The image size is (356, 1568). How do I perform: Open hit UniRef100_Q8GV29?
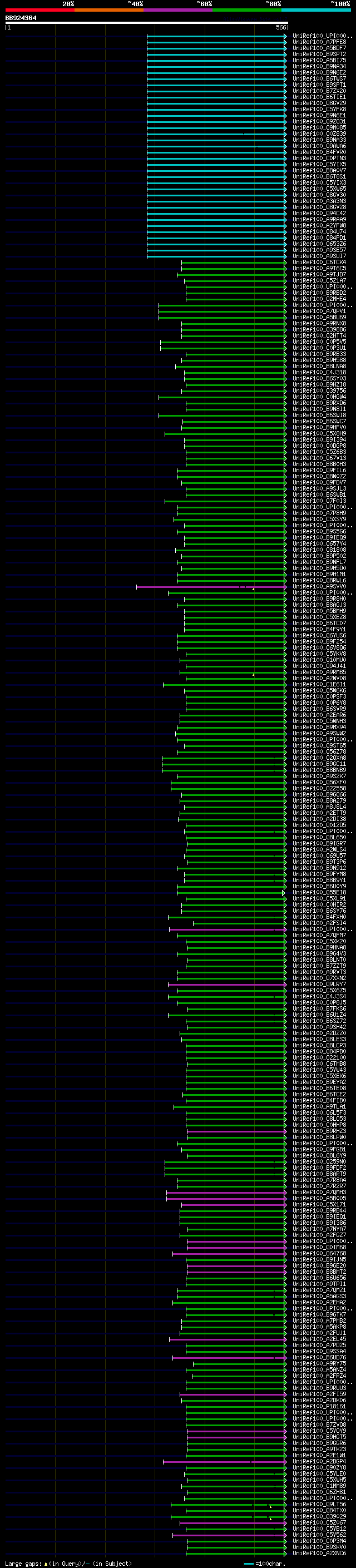coord(319,103)
